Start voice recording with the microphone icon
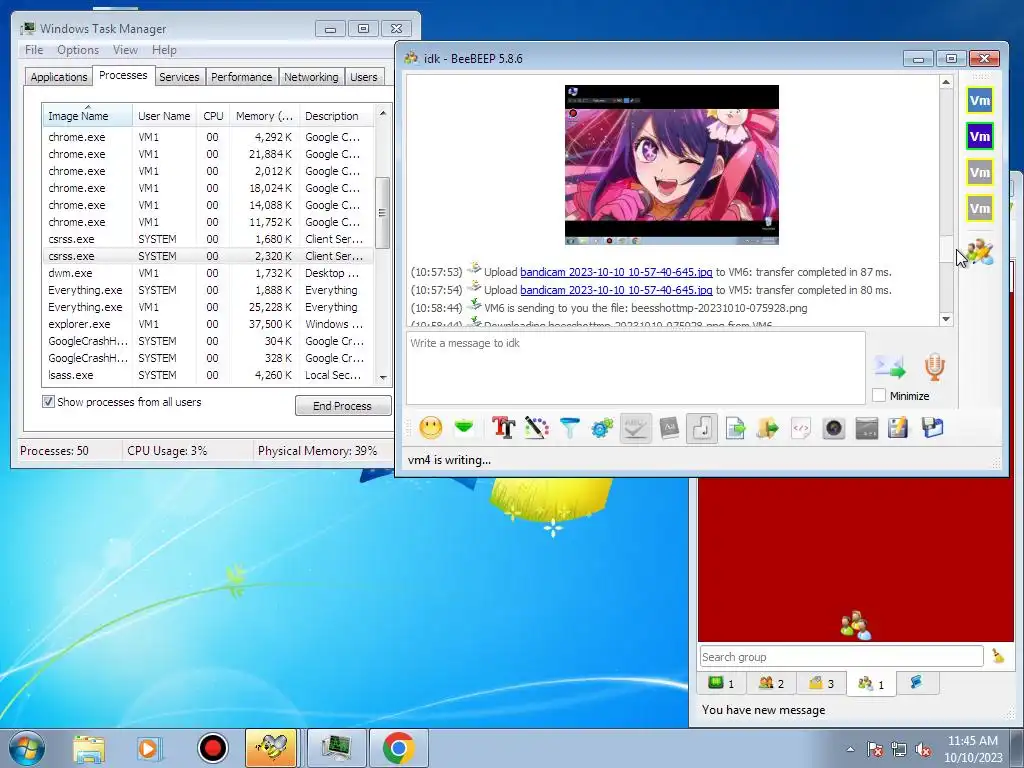Viewport: 1024px width, 768px height. click(935, 367)
